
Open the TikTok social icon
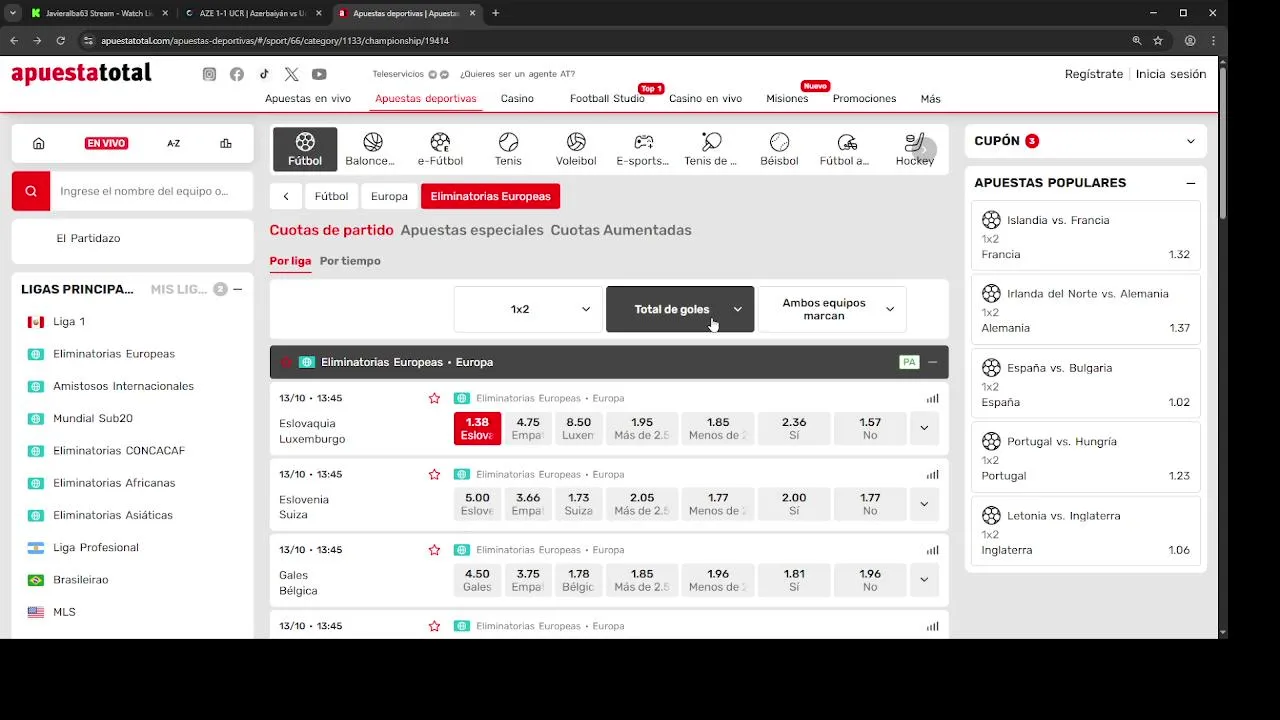coord(264,74)
